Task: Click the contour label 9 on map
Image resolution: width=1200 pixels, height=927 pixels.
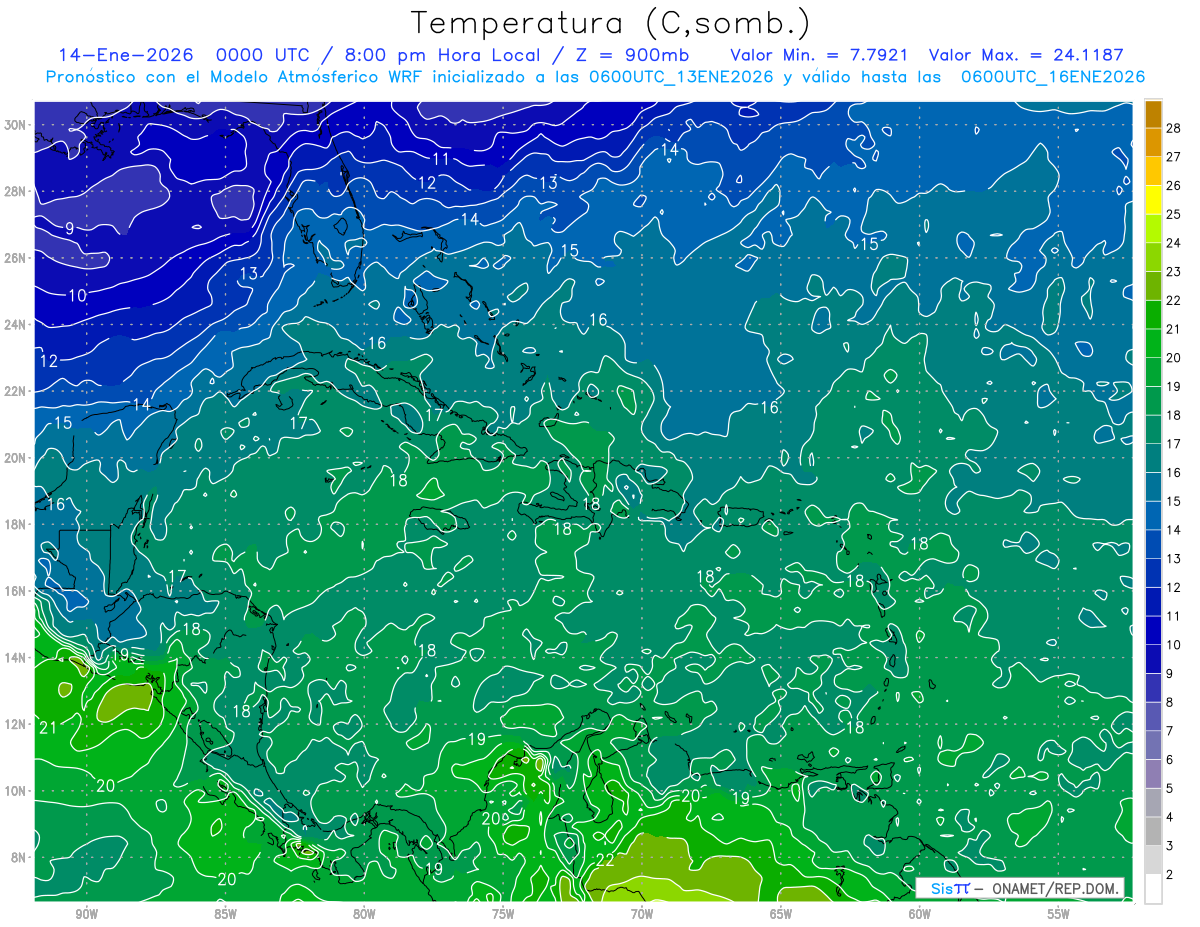Action: [69, 229]
